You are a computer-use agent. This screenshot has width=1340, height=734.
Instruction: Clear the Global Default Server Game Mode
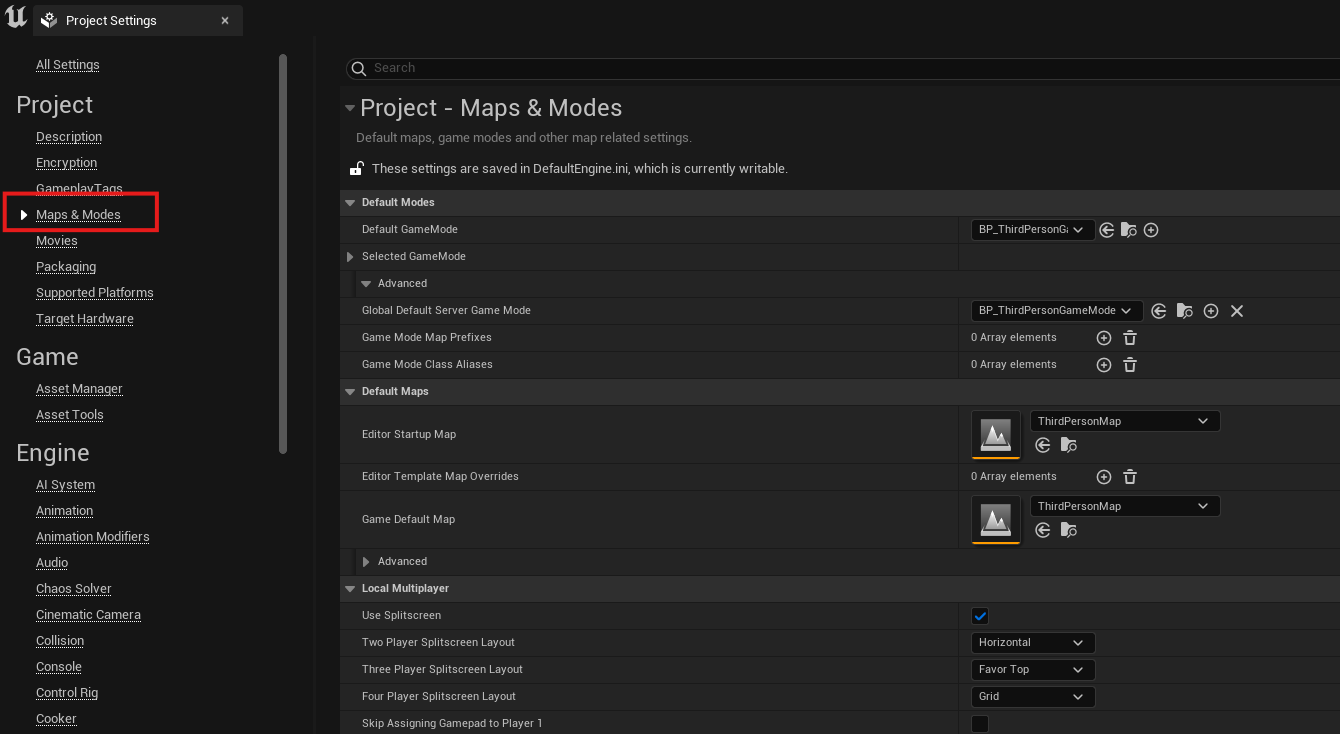point(1237,311)
